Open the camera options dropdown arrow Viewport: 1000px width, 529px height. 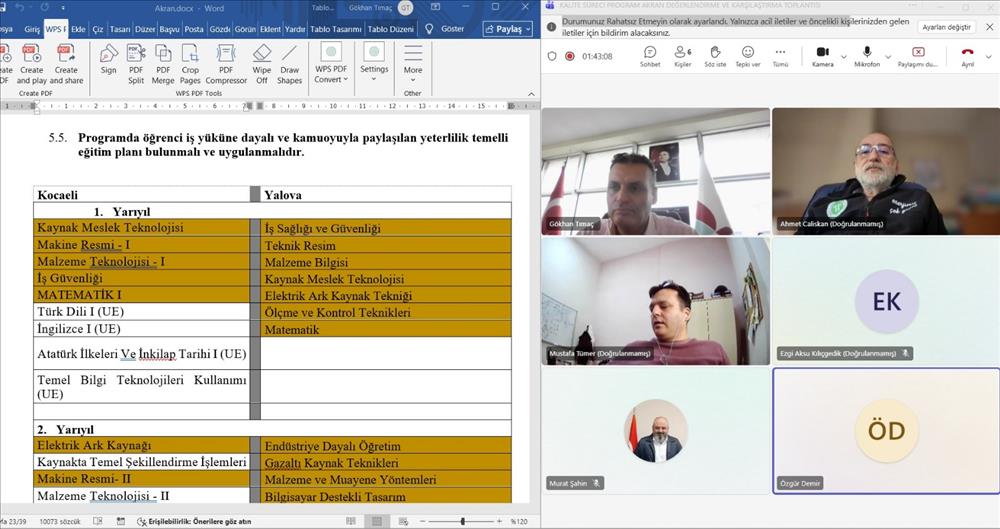(844, 56)
